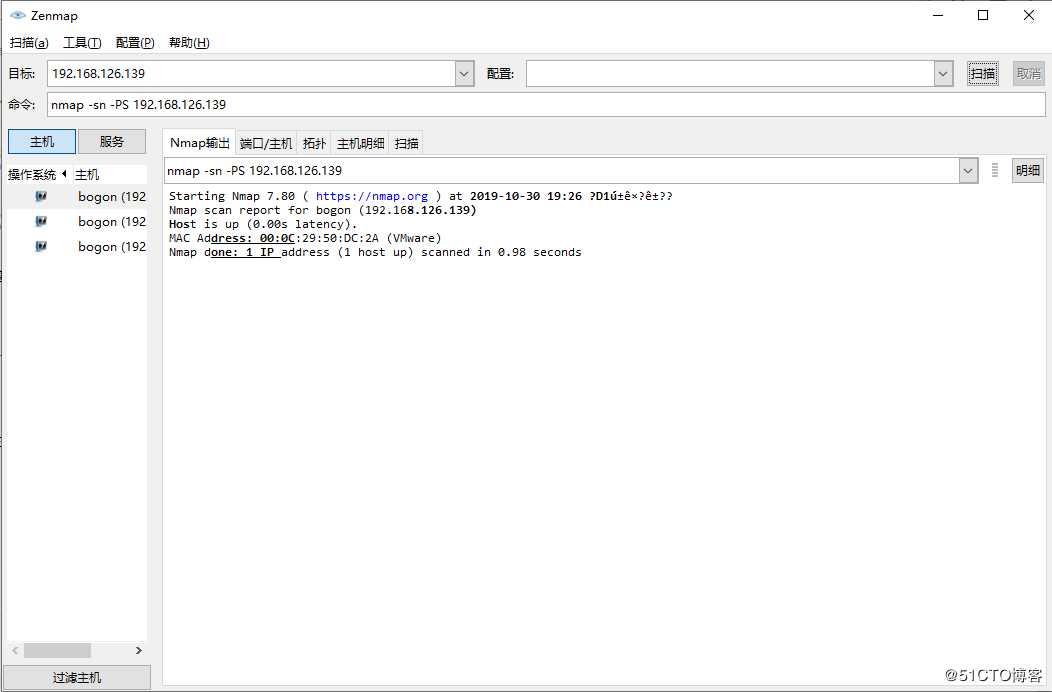The height and width of the screenshot is (692, 1052).
Task: Click the 目标 target input field
Action: (x=252, y=74)
